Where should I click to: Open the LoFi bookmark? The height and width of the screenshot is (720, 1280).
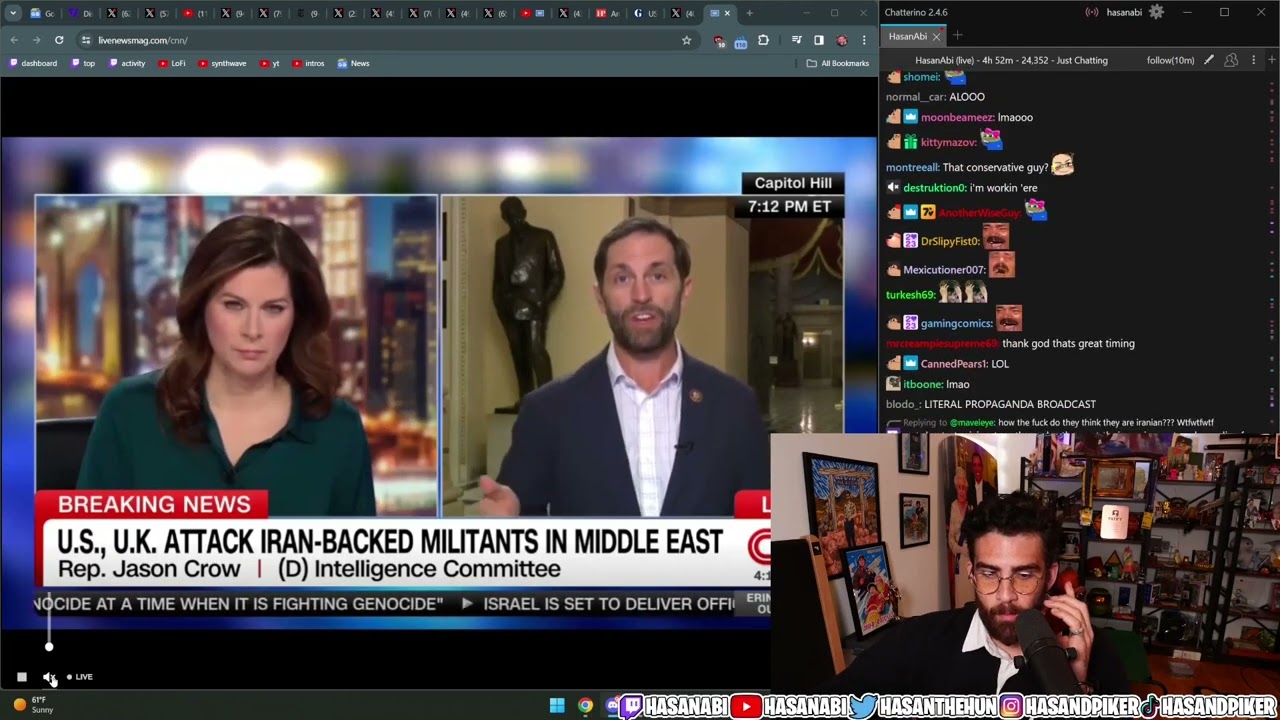(172, 63)
